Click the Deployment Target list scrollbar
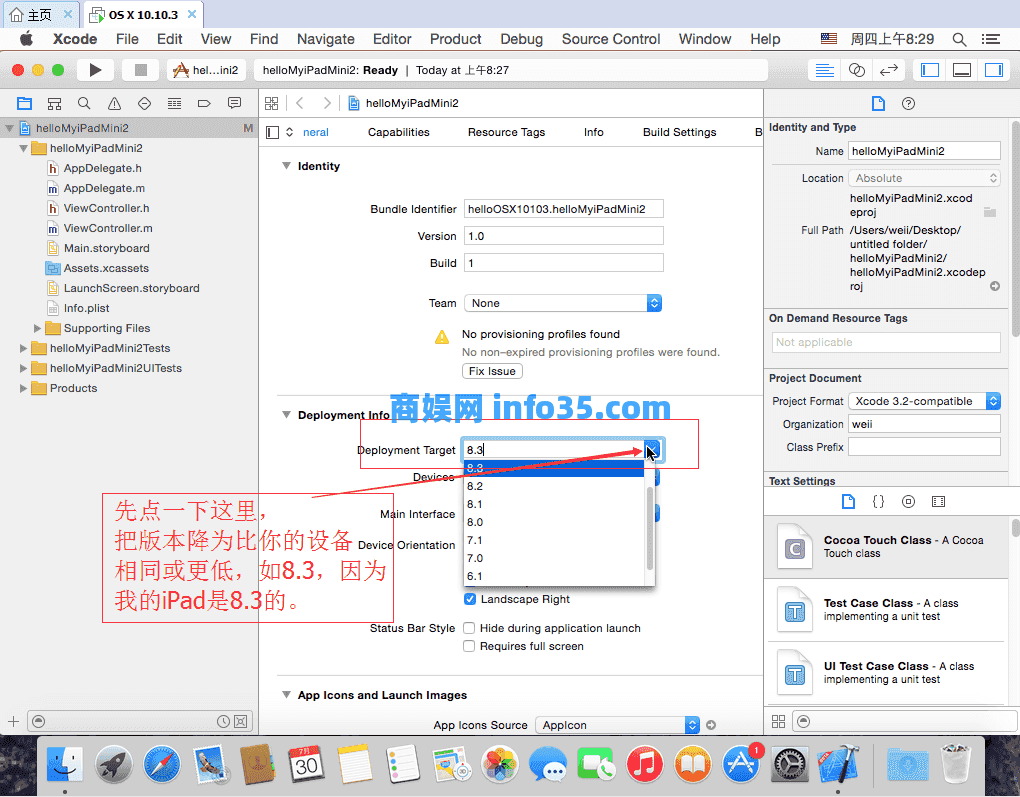The width and height of the screenshot is (1020, 797). 649,527
